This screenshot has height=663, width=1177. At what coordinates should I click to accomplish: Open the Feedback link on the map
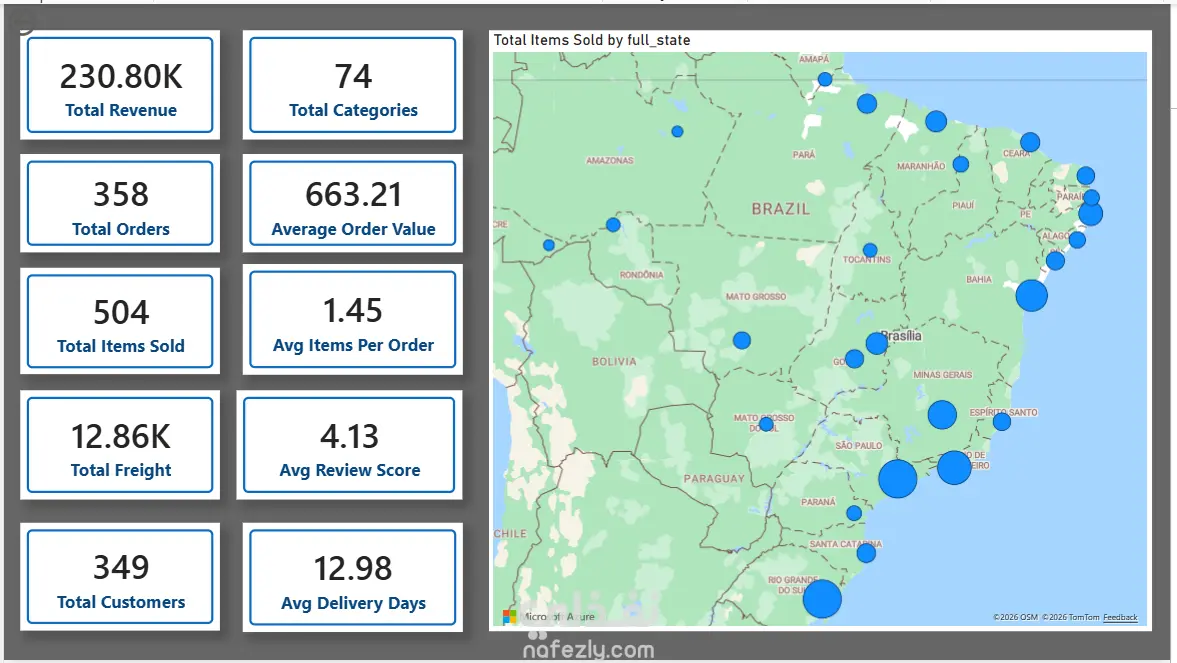coord(1120,617)
